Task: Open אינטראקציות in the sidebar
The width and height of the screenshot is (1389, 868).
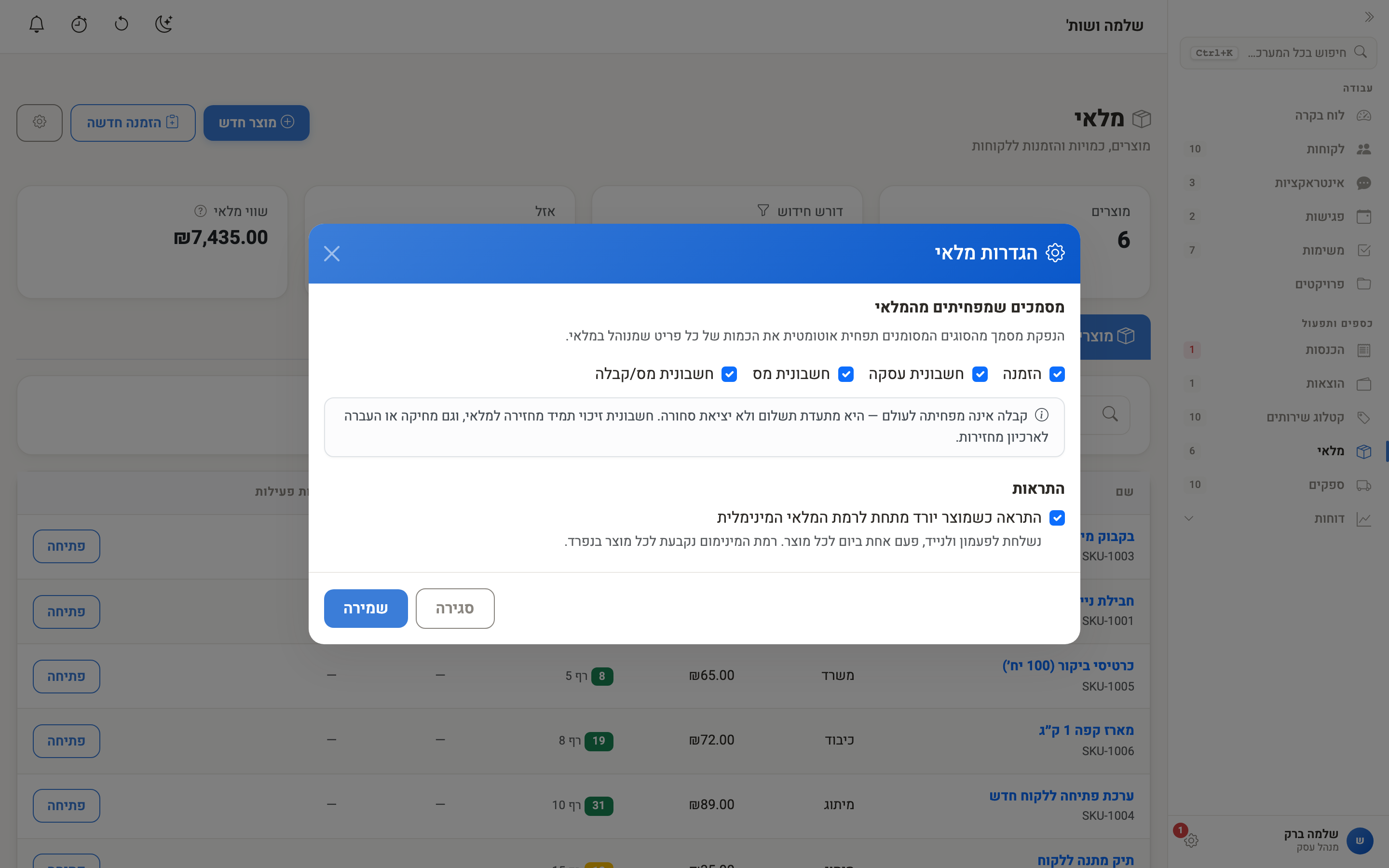Action: [x=1278, y=183]
